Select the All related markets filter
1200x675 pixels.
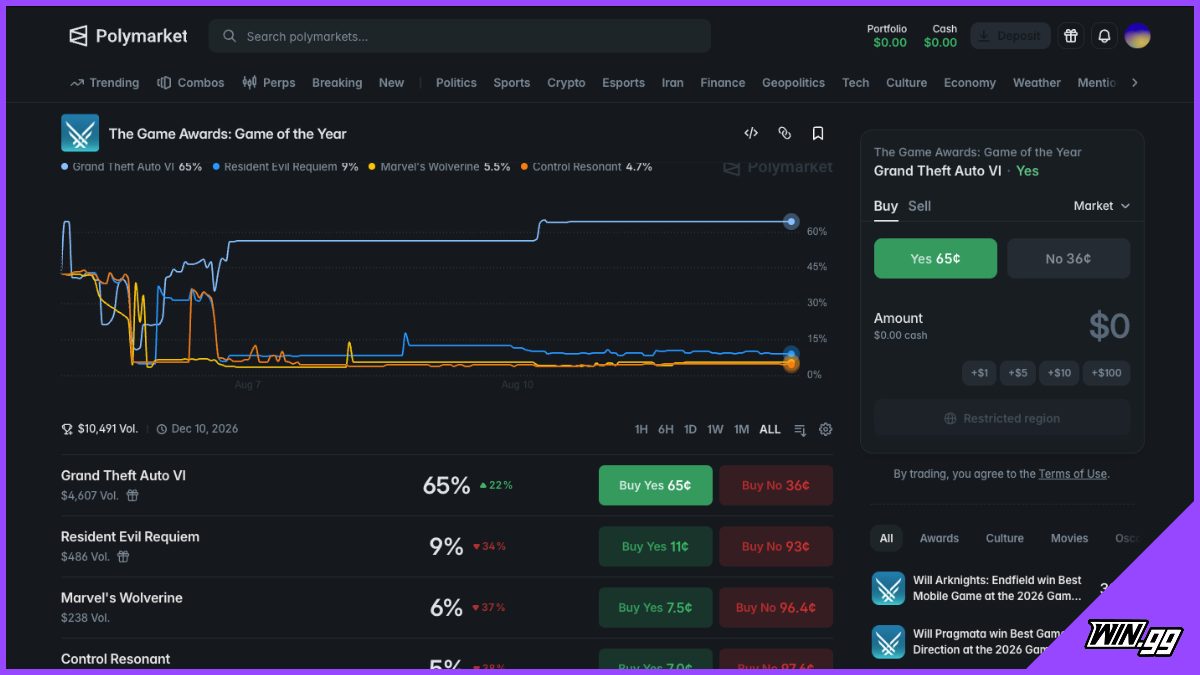click(x=886, y=538)
